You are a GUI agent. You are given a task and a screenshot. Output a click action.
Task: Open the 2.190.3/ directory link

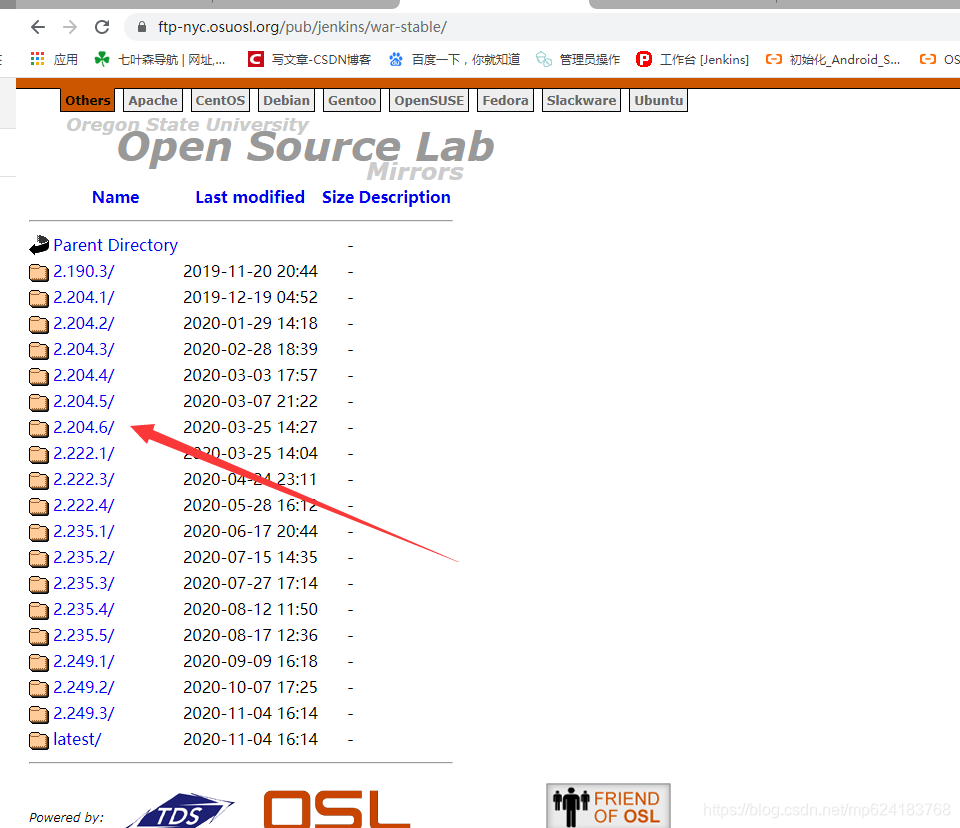[x=83, y=271]
